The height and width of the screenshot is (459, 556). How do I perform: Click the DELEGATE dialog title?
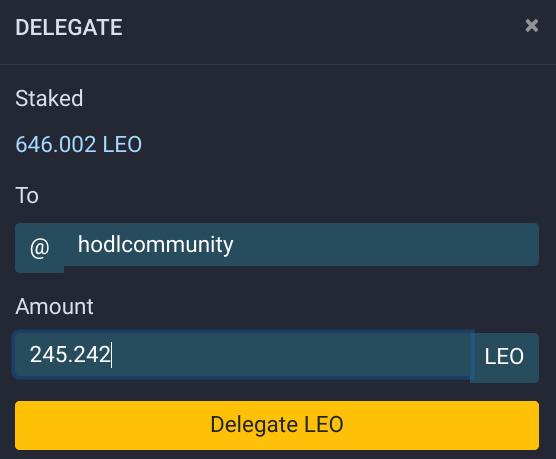[69, 27]
